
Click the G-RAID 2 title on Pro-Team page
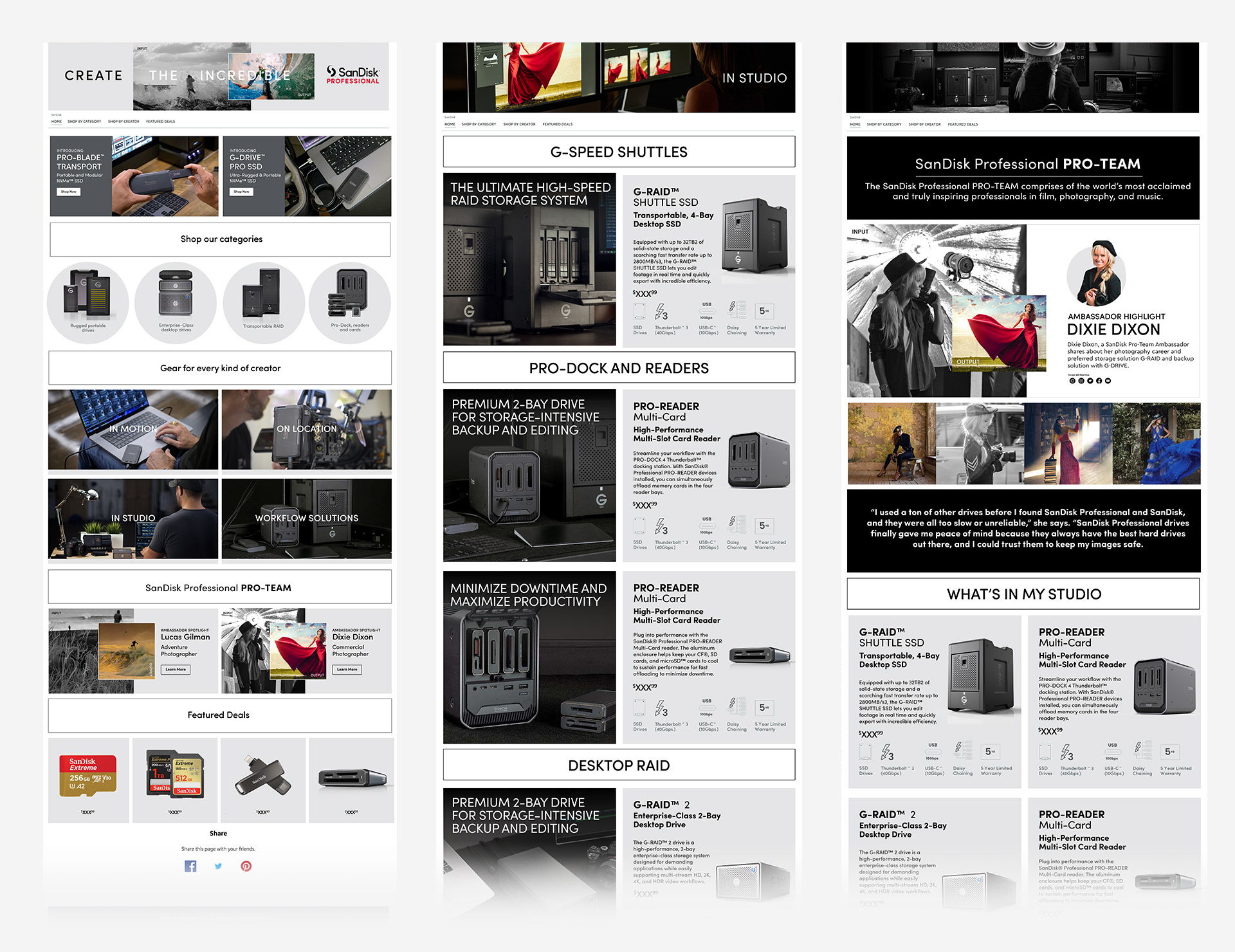point(888,814)
